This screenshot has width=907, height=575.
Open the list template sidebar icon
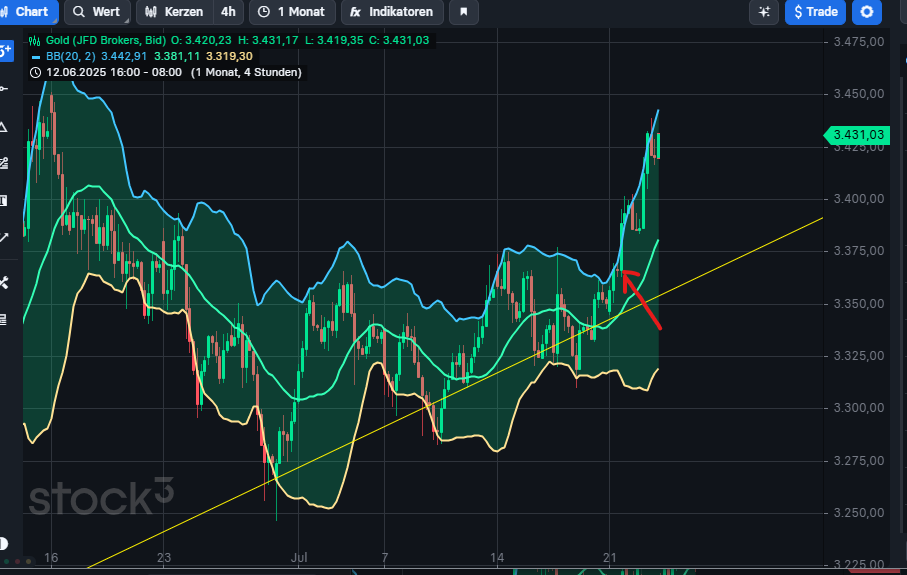point(4,319)
